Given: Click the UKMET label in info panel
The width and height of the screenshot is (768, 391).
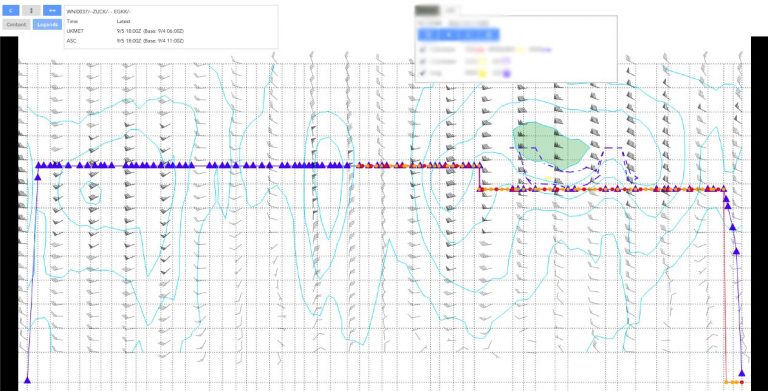Looking at the screenshot, I should tap(75, 31).
